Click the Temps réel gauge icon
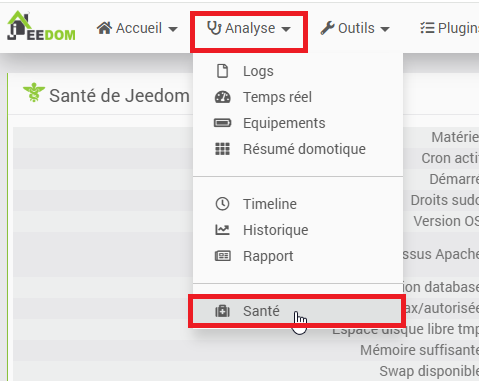Viewport: 479px width, 381px height. 222,97
